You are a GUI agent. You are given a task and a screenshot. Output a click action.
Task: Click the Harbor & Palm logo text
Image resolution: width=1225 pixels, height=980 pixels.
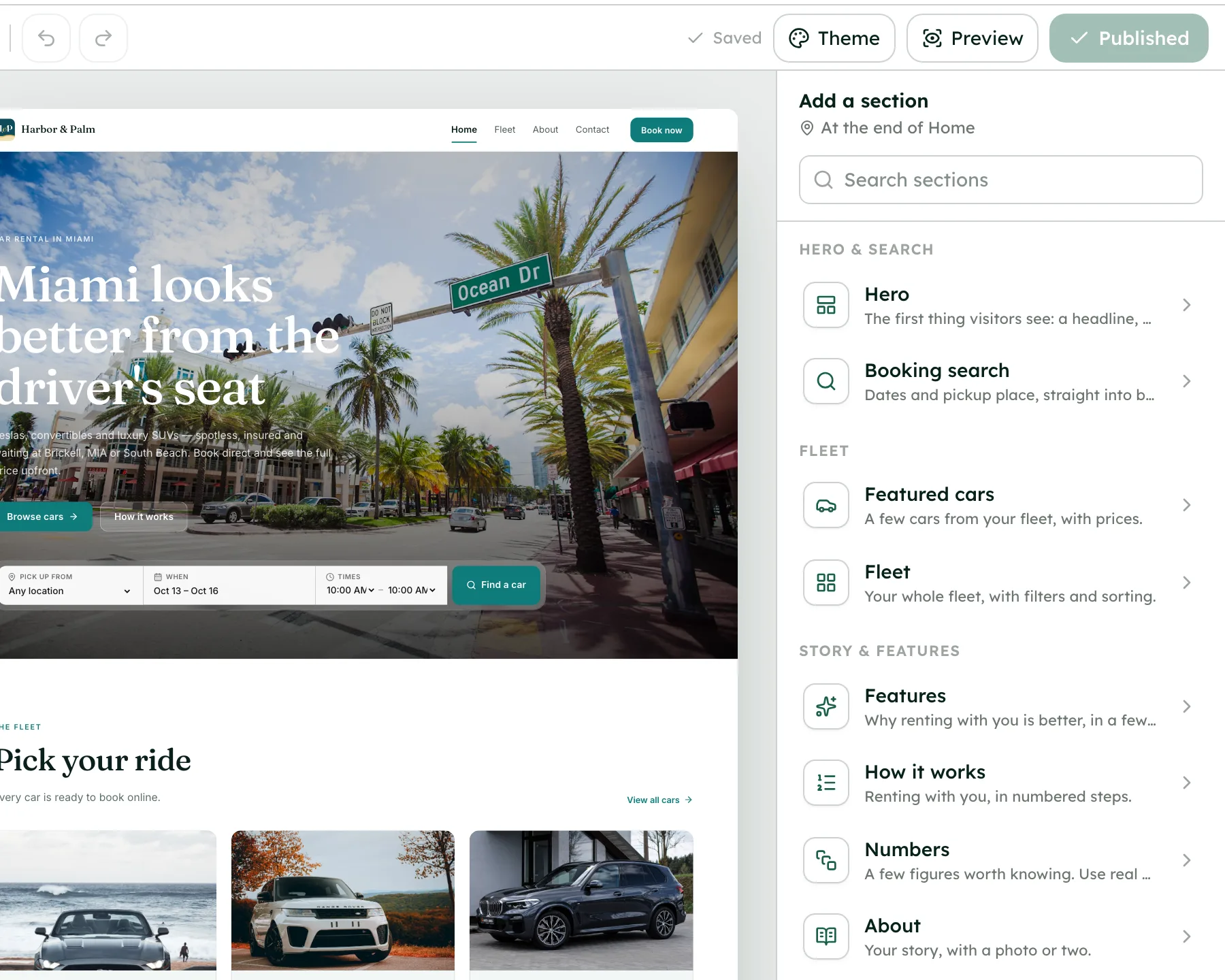58,129
